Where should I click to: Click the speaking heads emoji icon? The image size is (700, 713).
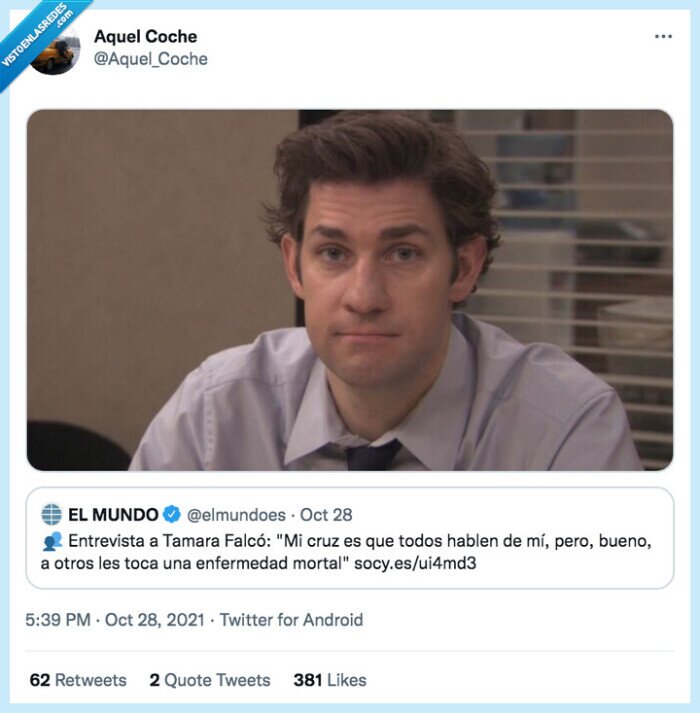(52, 542)
